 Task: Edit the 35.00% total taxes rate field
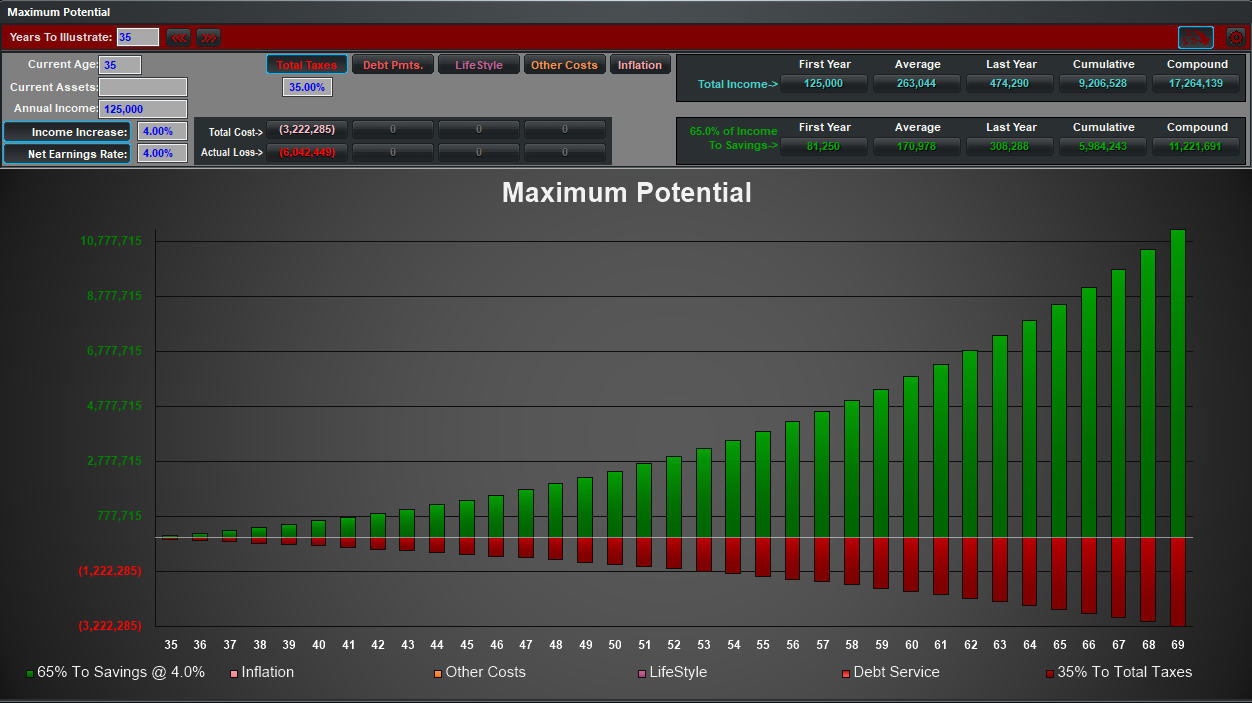(307, 87)
